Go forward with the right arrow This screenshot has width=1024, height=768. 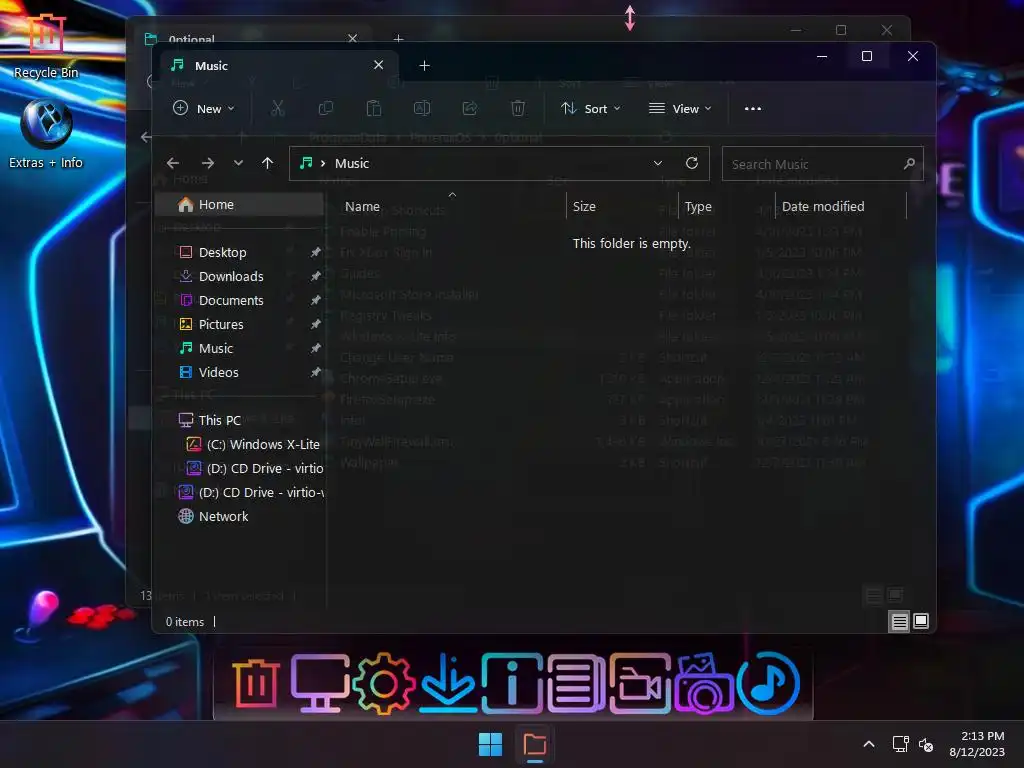click(208, 163)
